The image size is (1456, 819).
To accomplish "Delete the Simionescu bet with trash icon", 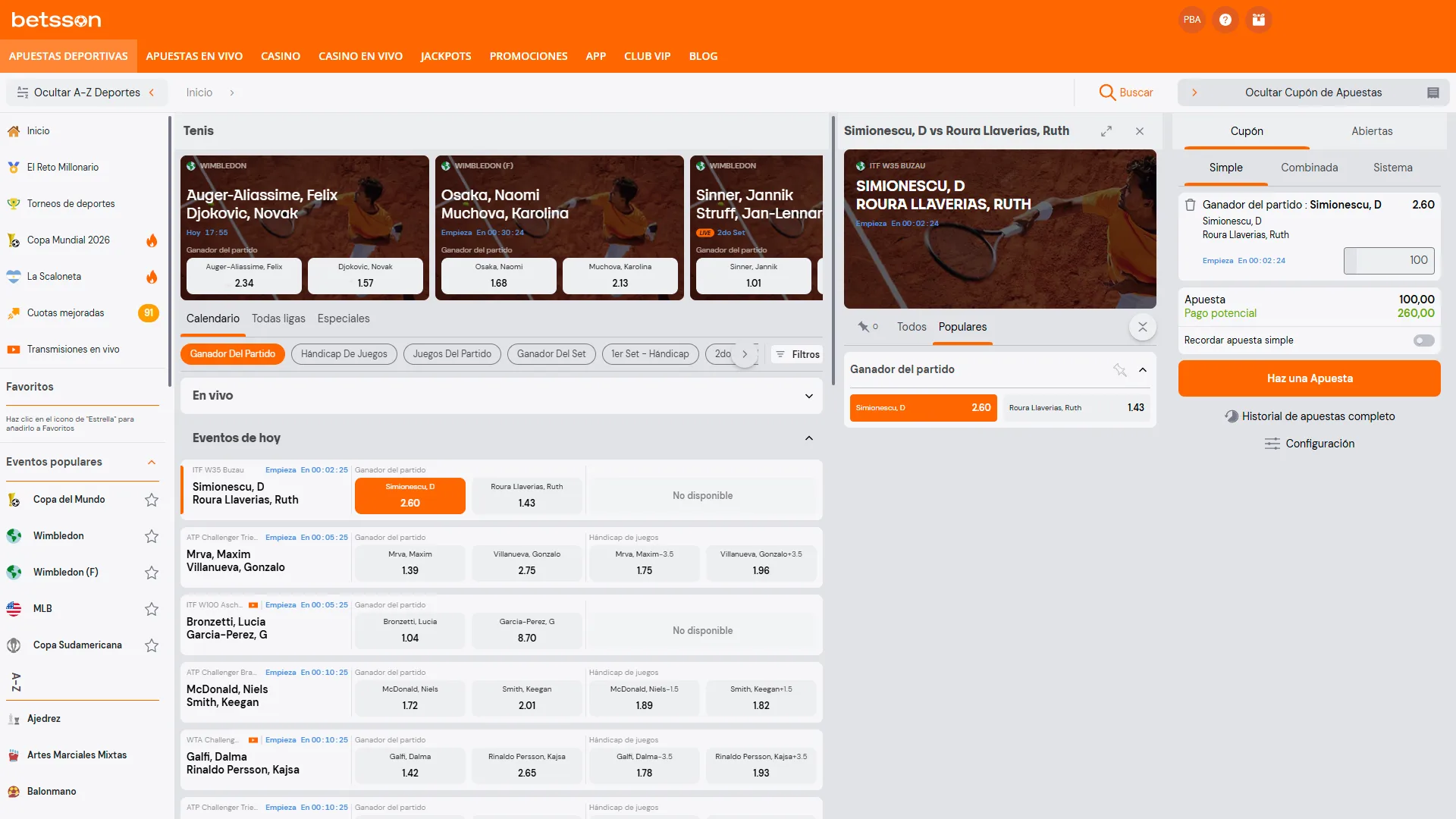I will click(1191, 205).
